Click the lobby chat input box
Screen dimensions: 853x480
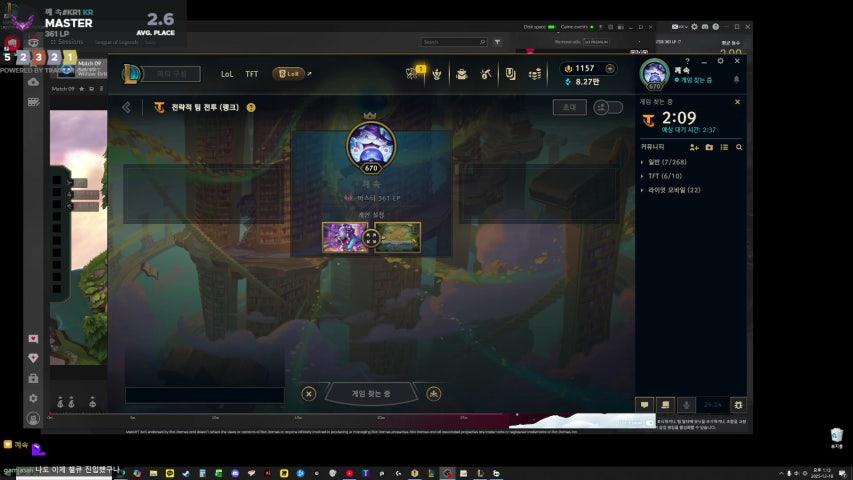coord(205,395)
